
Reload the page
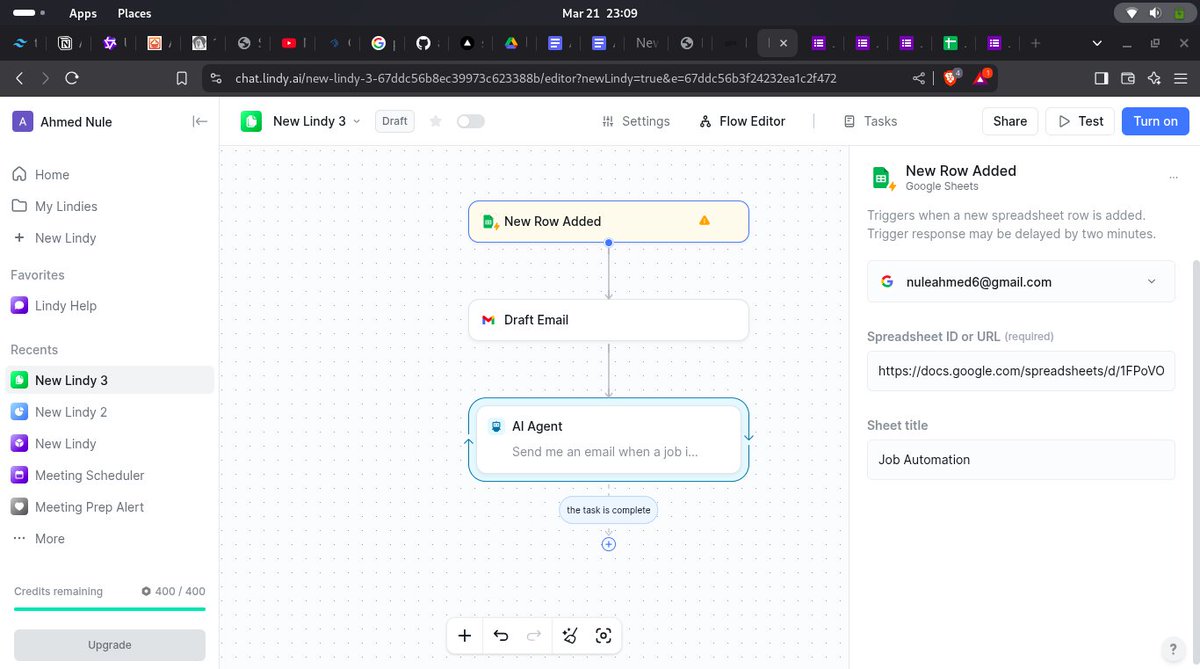72,78
